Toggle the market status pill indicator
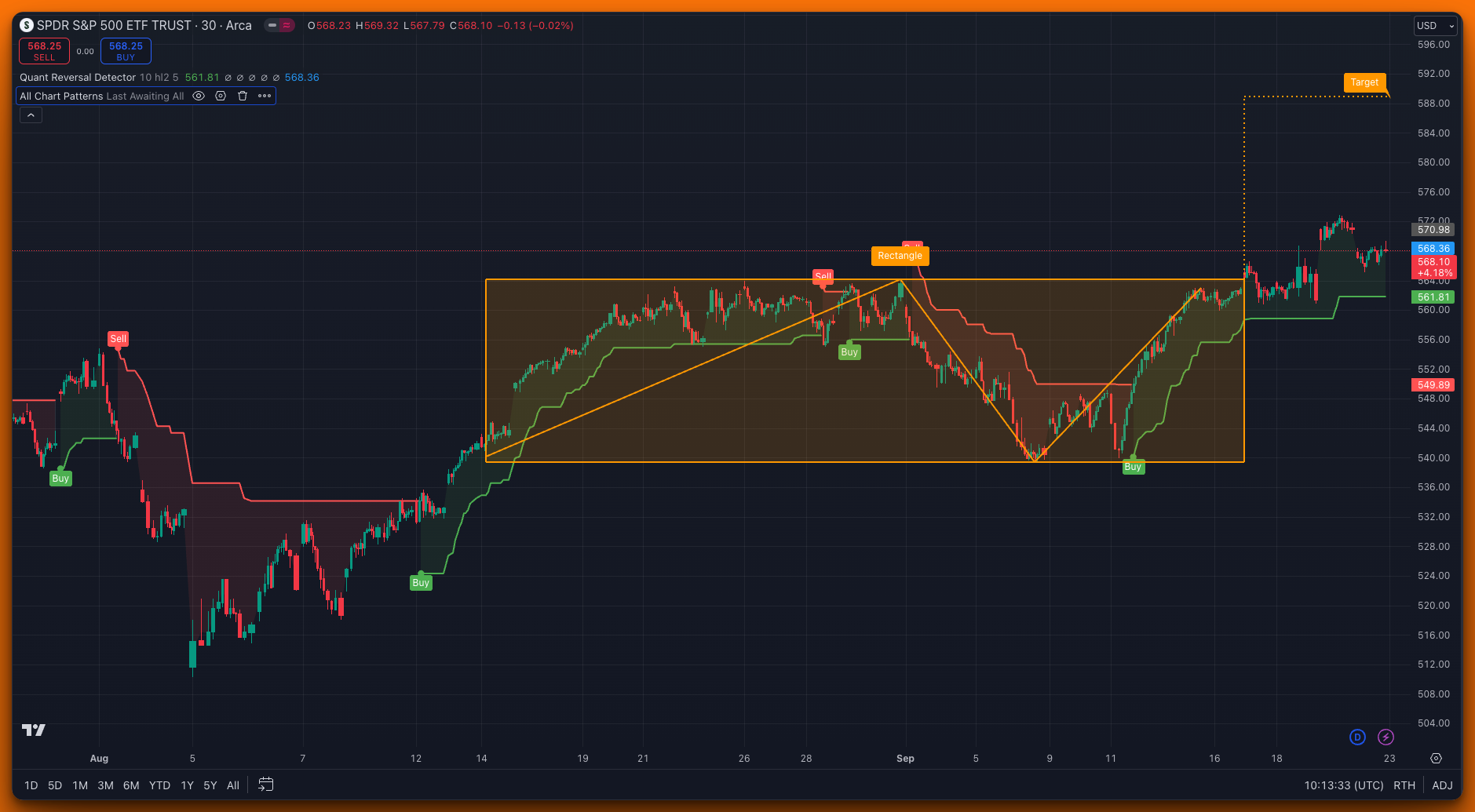 tap(279, 25)
